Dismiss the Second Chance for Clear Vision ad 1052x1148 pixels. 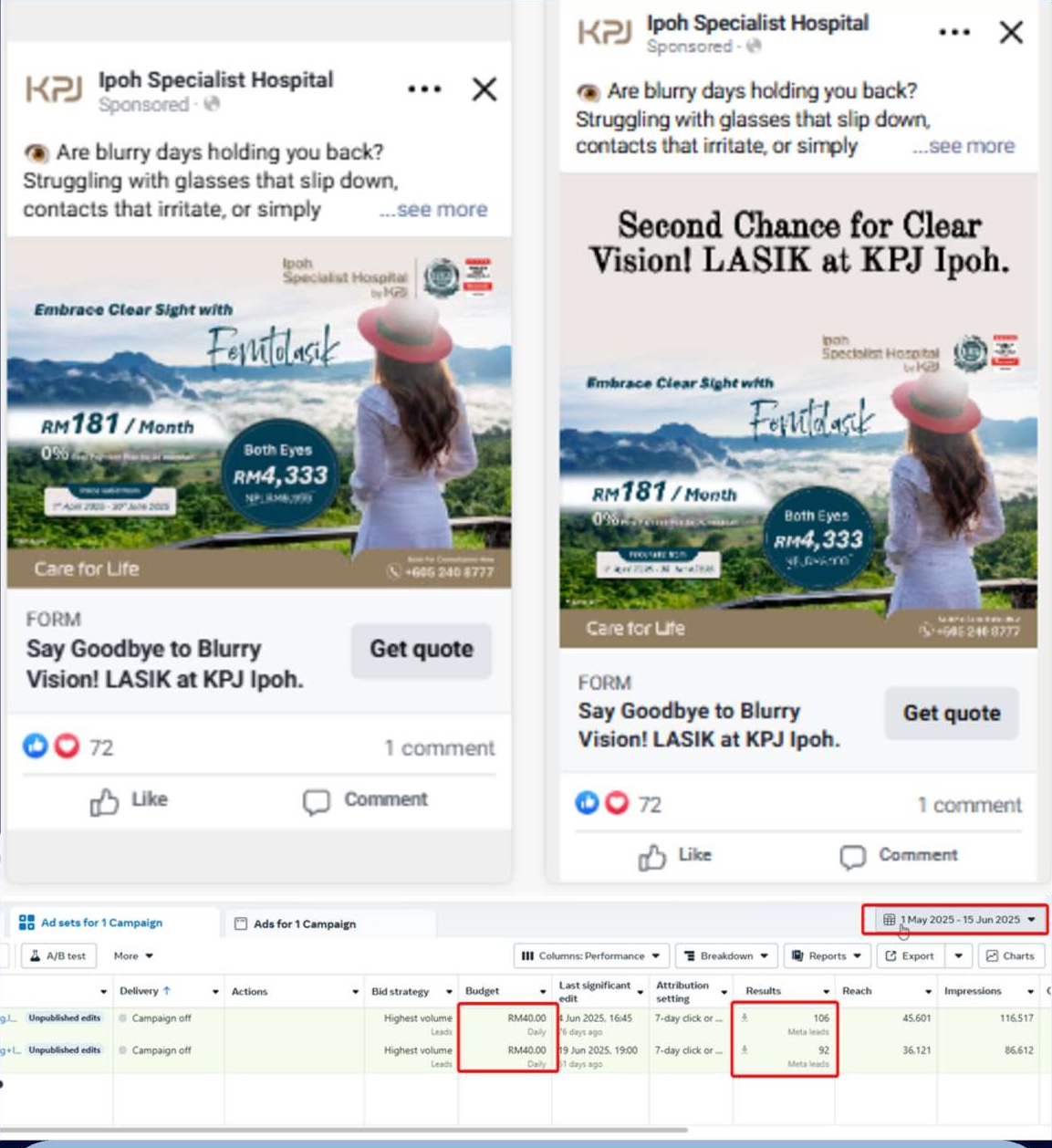(1011, 33)
